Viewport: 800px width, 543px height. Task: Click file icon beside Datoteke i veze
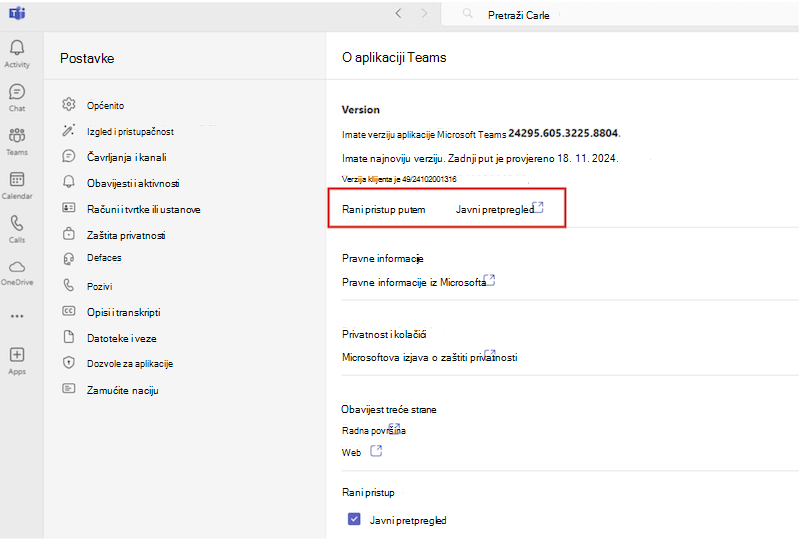point(69,337)
